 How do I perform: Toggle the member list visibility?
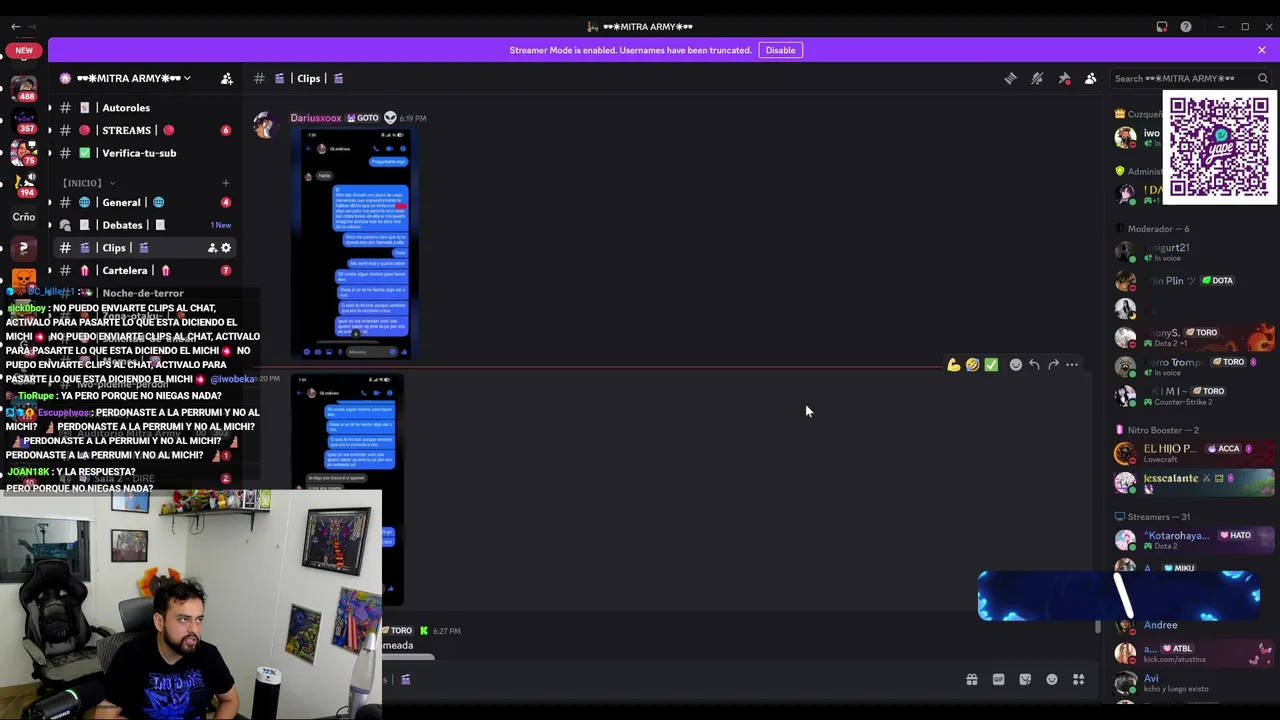tap(1091, 78)
